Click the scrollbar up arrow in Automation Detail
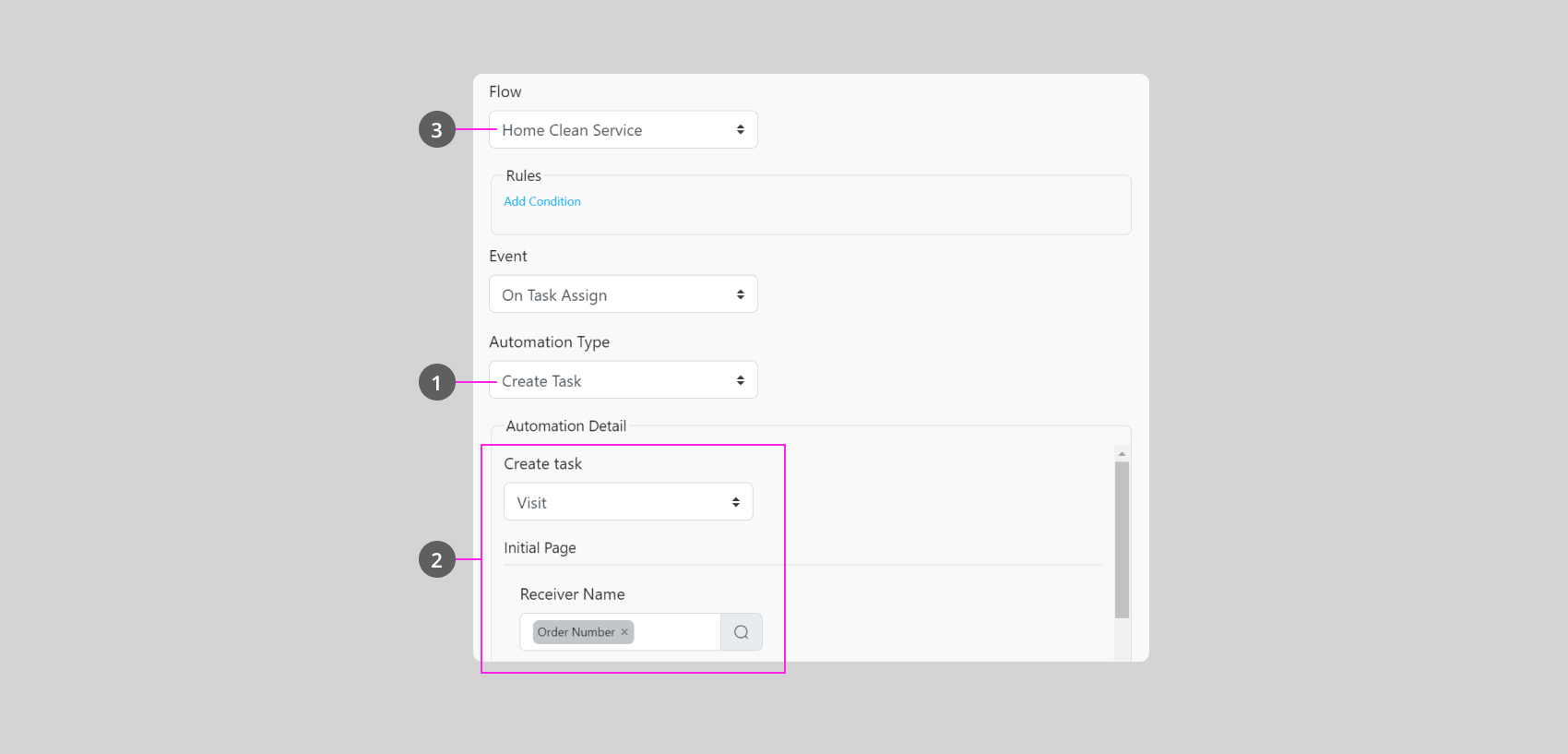This screenshot has width=1568, height=754. (x=1122, y=453)
